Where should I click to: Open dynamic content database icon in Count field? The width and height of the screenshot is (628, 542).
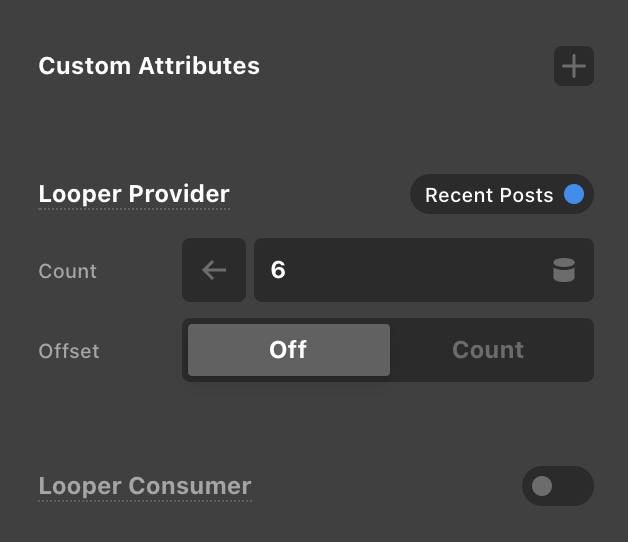pyautogui.click(x=564, y=270)
